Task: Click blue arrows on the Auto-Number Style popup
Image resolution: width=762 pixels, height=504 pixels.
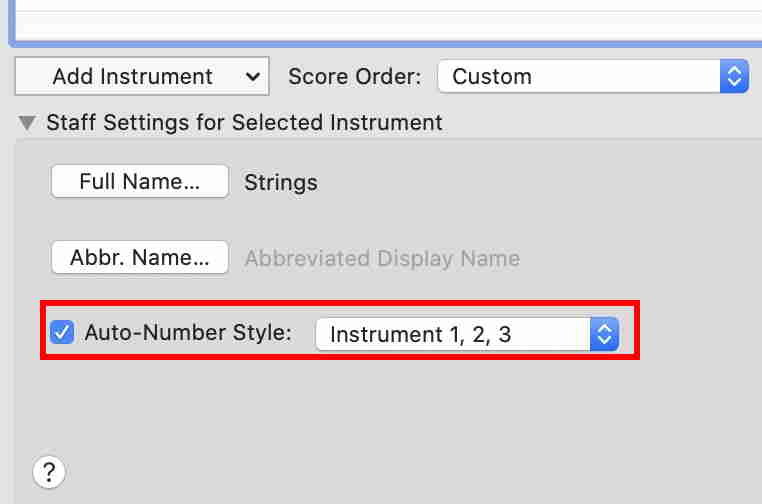Action: (604, 334)
